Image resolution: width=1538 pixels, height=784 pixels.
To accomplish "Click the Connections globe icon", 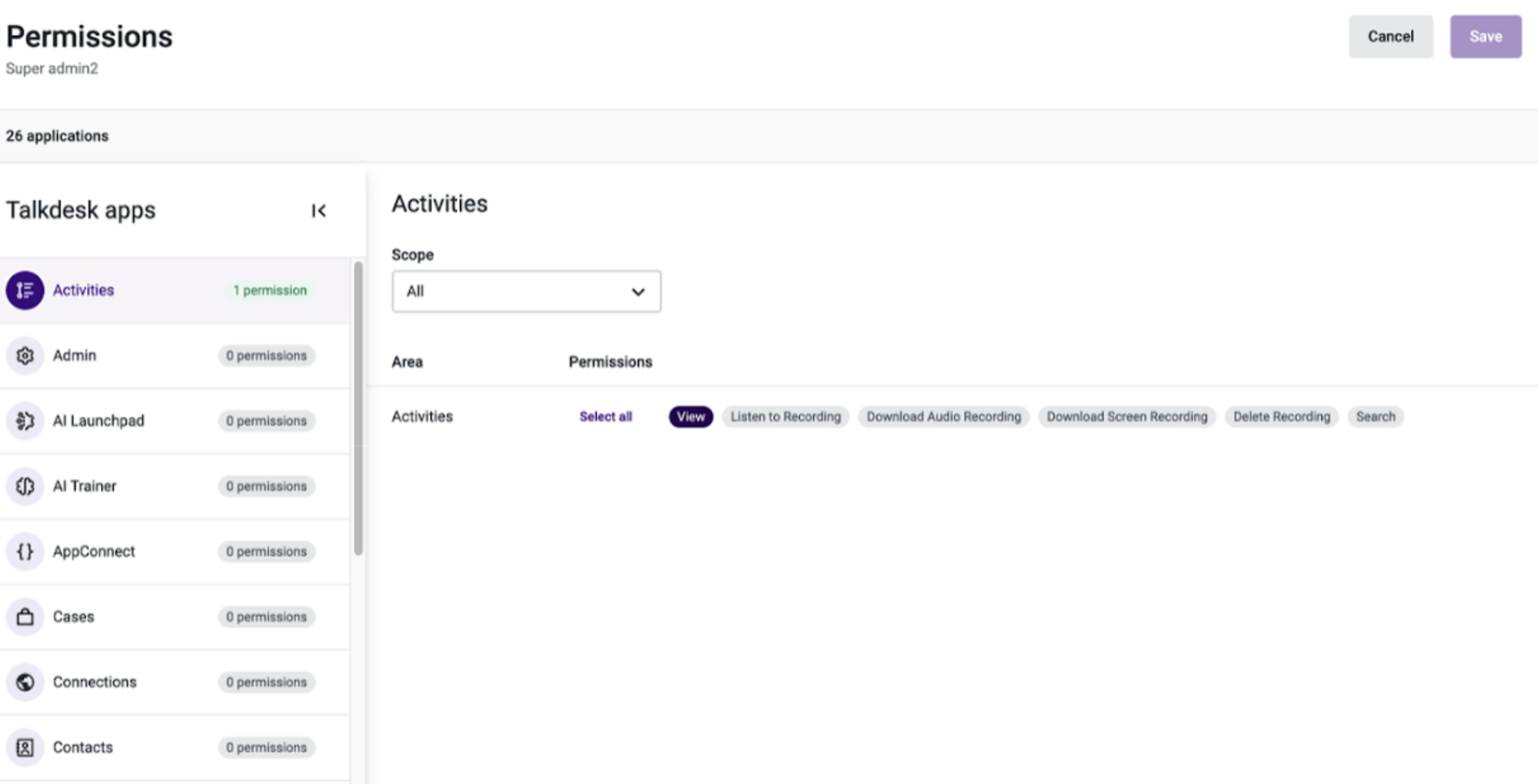I will click(25, 682).
